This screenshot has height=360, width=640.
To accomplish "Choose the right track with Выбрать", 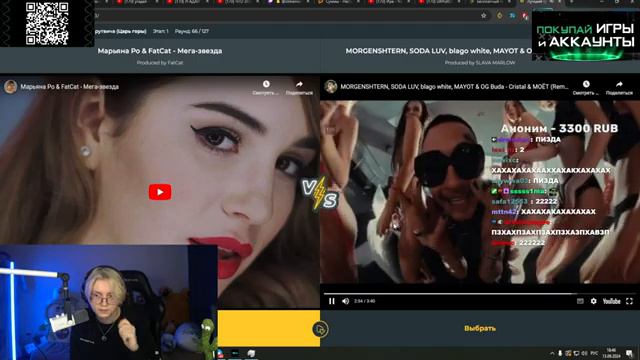I will (x=480, y=328).
